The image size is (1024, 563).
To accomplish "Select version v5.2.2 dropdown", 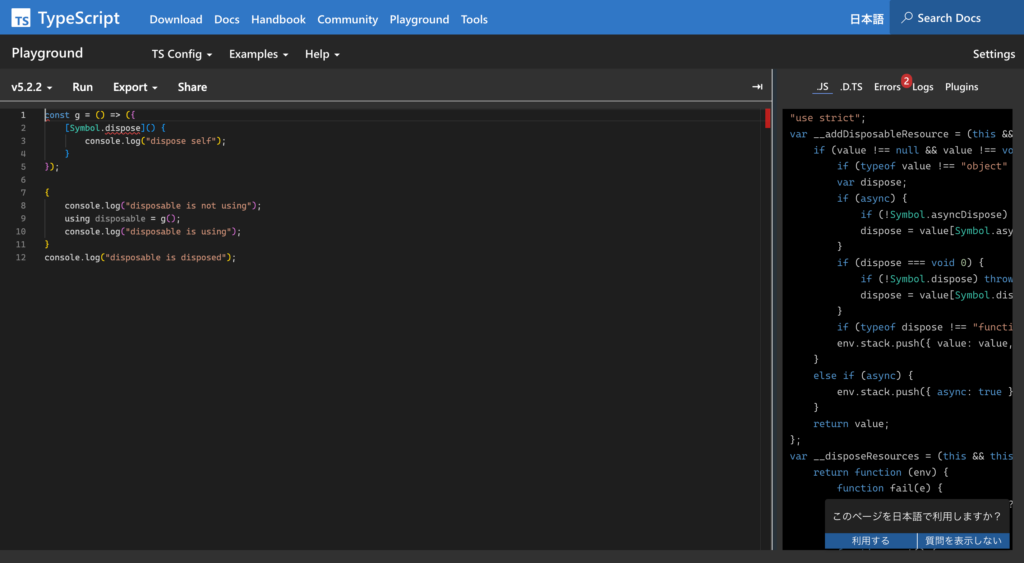I will tap(32, 87).
